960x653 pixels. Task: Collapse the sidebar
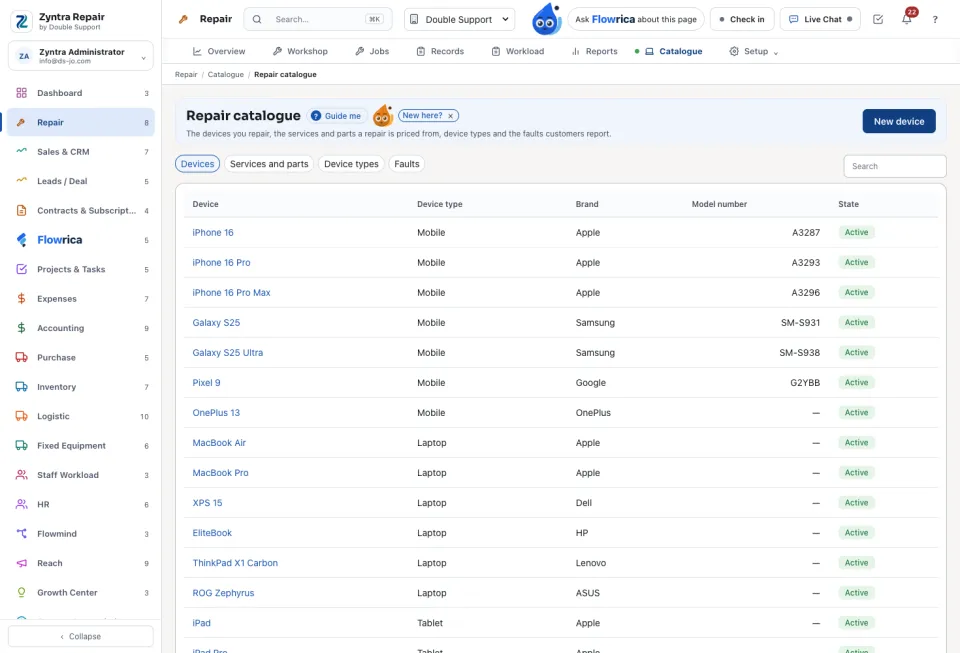click(x=81, y=636)
